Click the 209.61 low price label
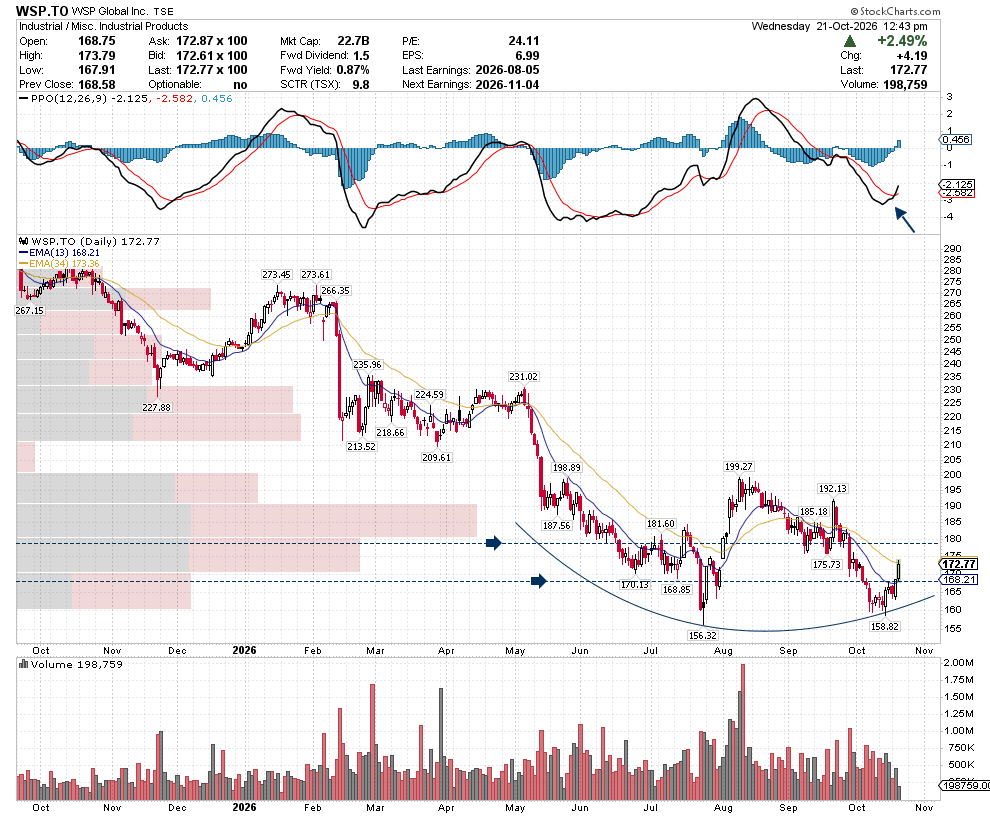Image resolution: width=990 pixels, height=817 pixels. pyautogui.click(x=436, y=457)
